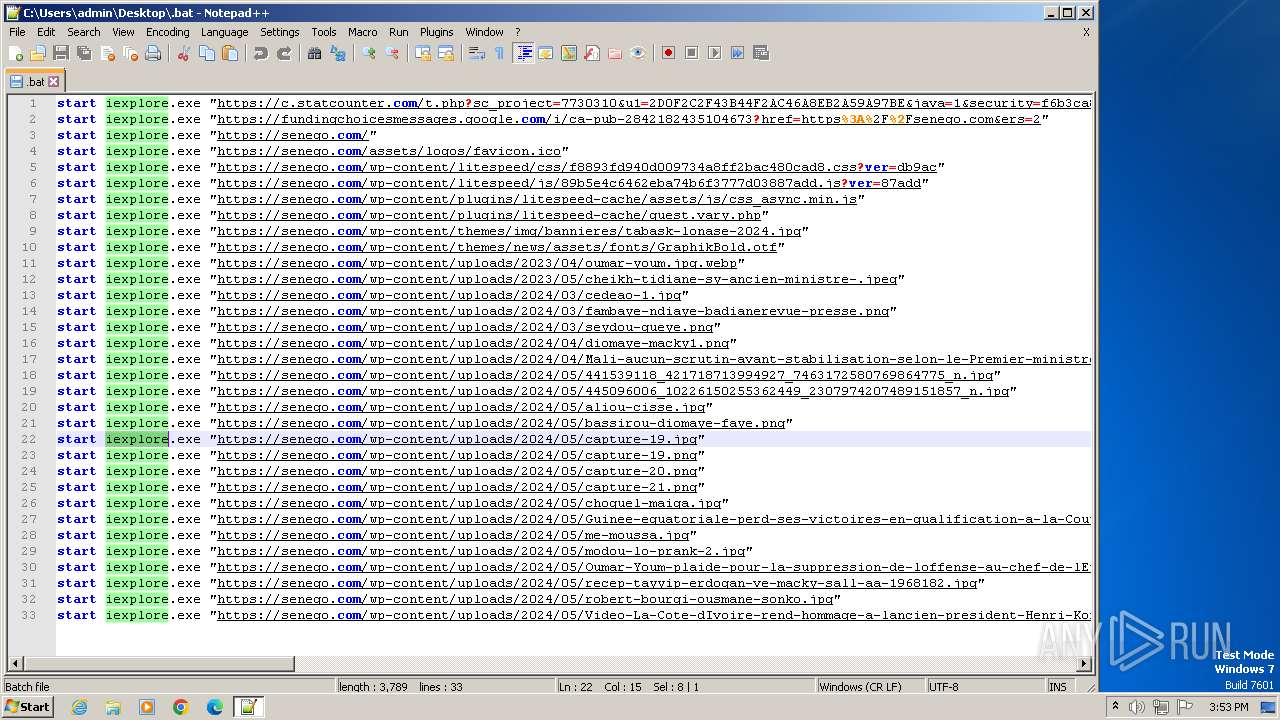Open the Encoding menu
The height and width of the screenshot is (720, 1280).
167,32
